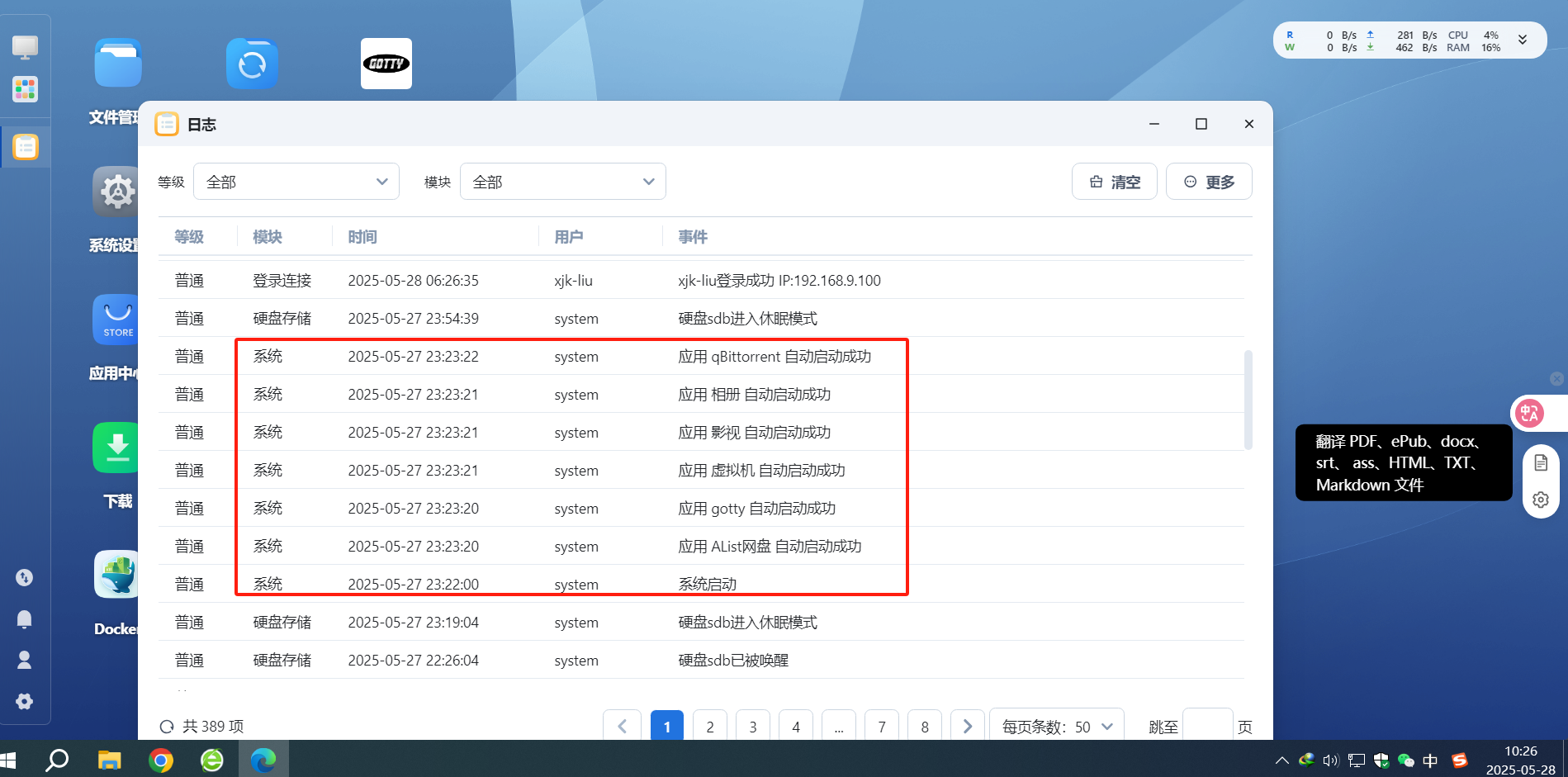Open Chrome from the taskbar
This screenshot has width=1568, height=777.
click(x=161, y=760)
